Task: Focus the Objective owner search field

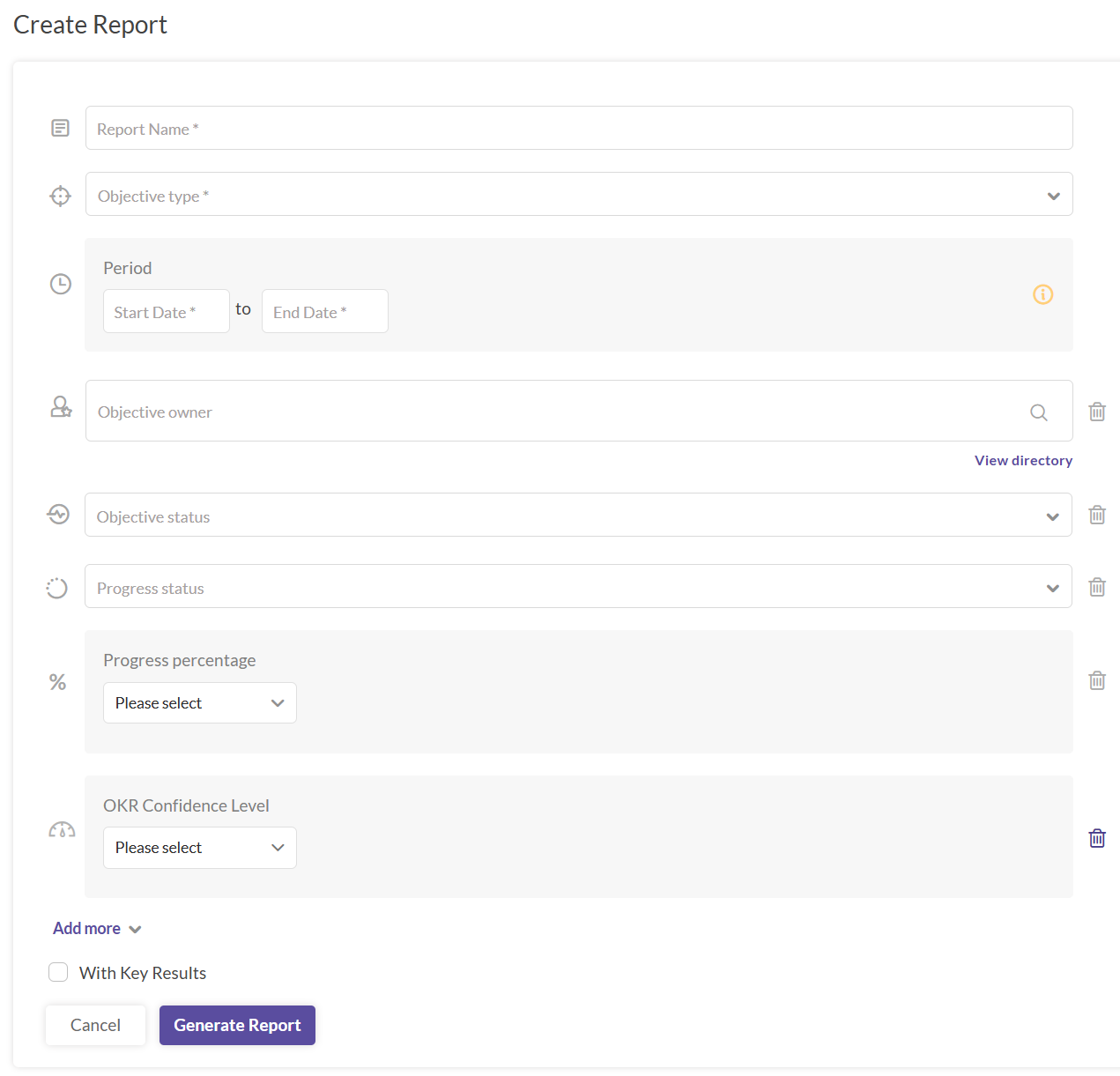Action: click(x=579, y=411)
